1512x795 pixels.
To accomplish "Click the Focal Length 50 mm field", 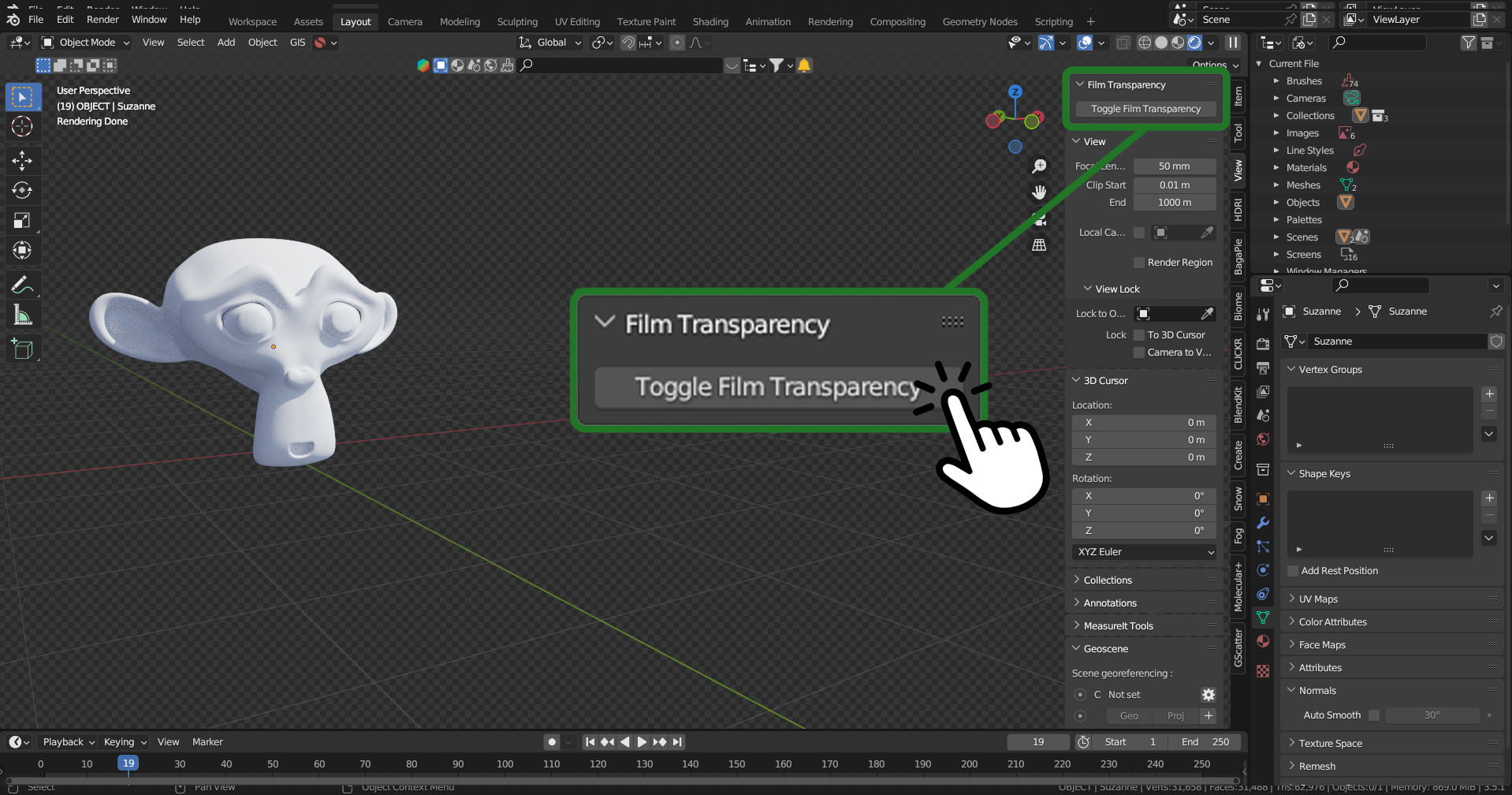I will click(1175, 166).
